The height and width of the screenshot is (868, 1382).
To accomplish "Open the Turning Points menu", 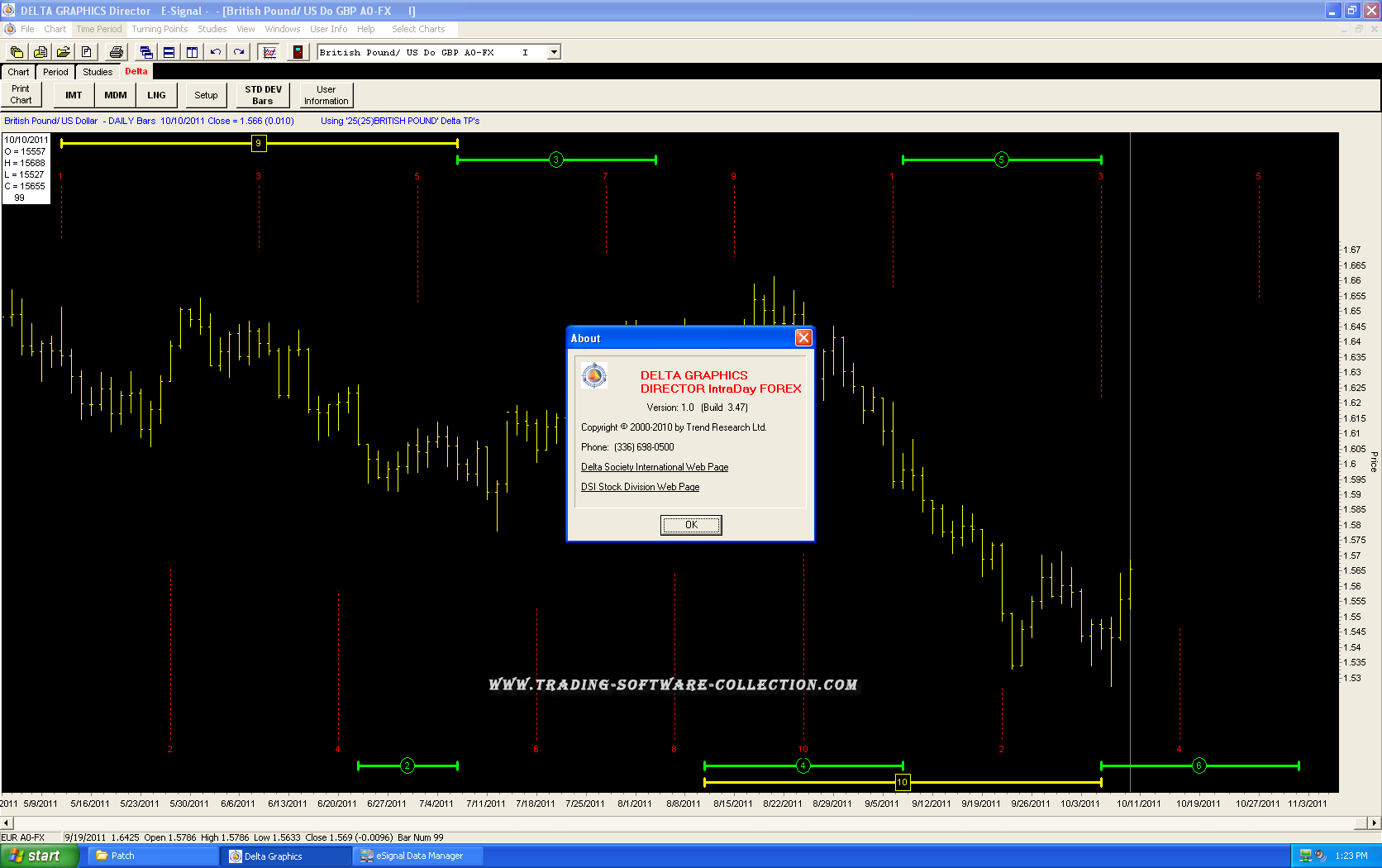I will click(160, 29).
